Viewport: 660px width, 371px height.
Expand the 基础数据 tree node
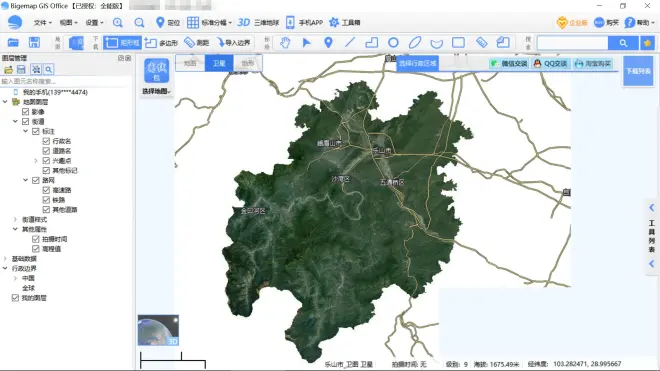(x=5, y=259)
